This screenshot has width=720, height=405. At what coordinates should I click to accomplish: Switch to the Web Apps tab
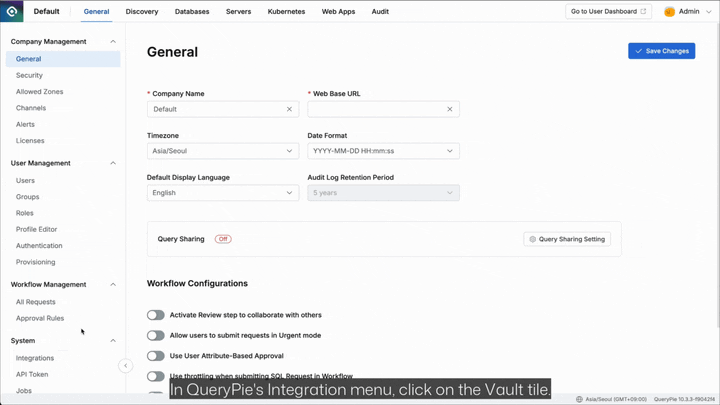(x=338, y=11)
